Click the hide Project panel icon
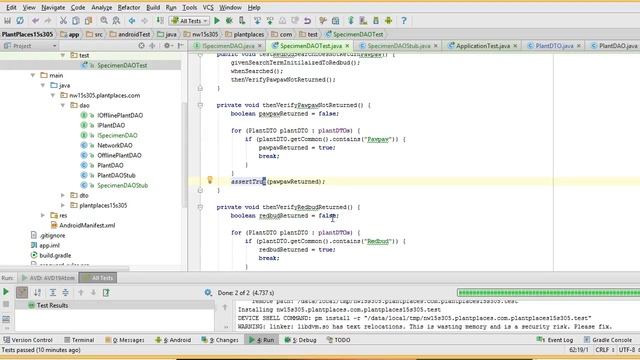This screenshot has width=640, height=360. pyautogui.click(x=180, y=46)
